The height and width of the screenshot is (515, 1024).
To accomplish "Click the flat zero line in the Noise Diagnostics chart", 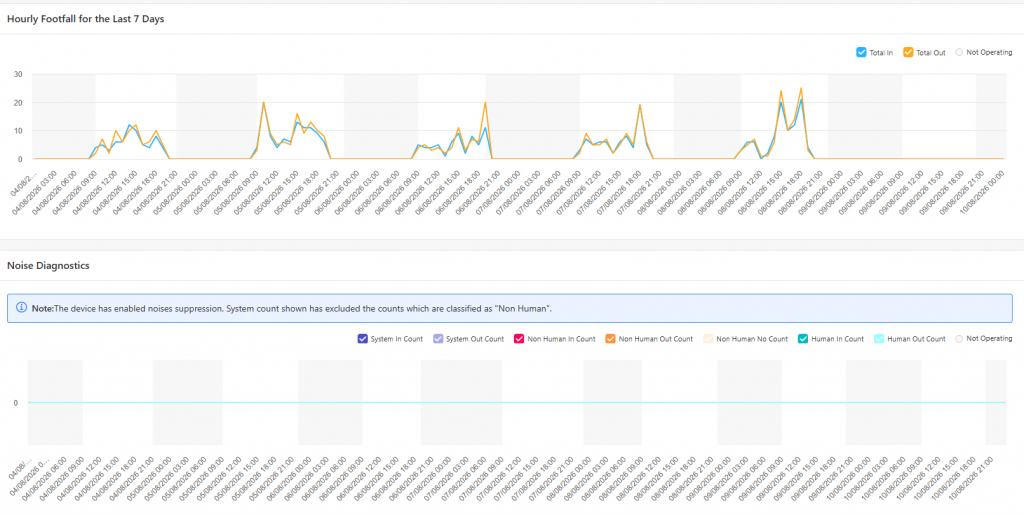I will tap(516, 403).
